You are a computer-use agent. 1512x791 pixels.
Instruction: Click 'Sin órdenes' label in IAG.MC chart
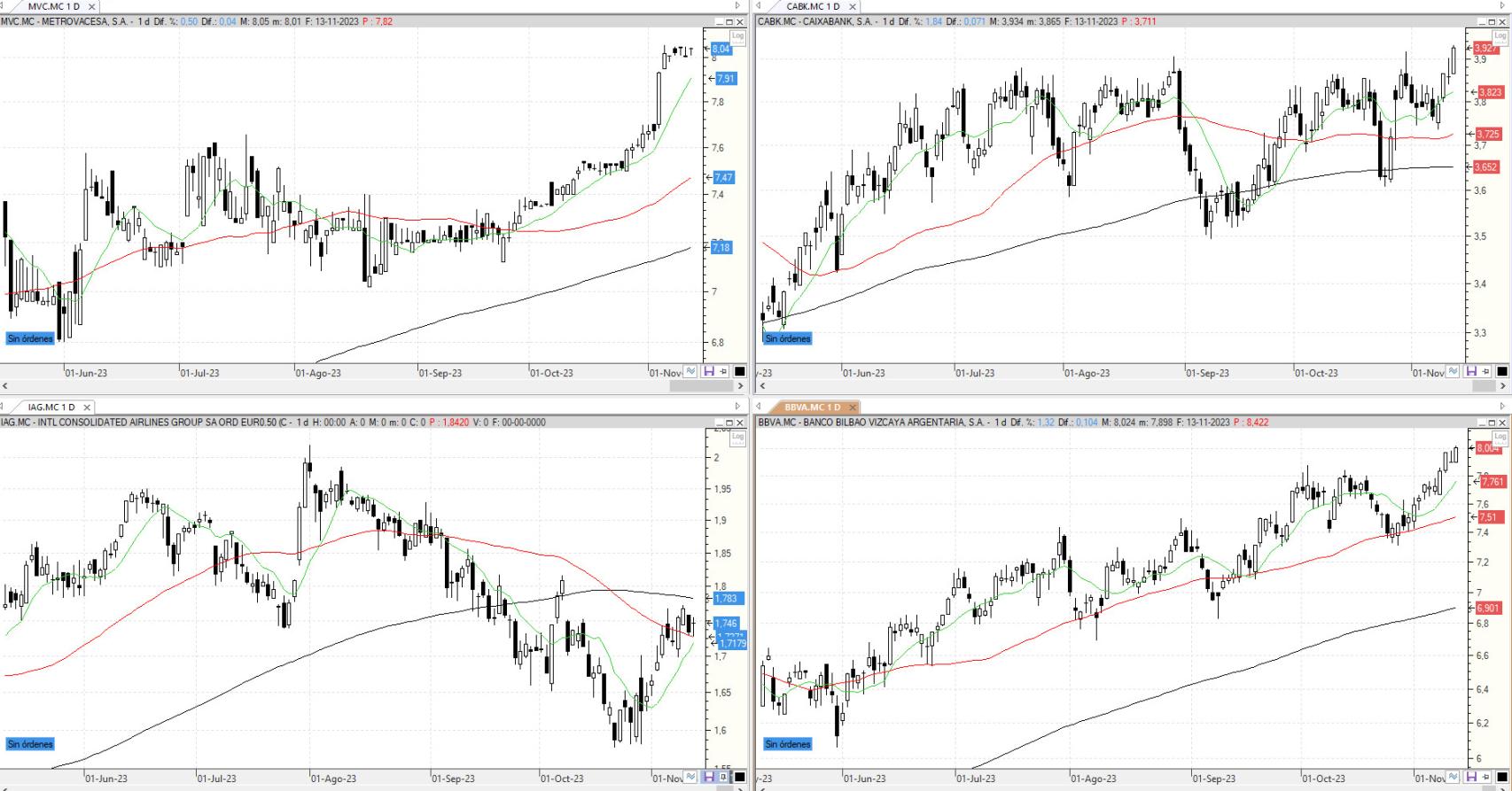tap(30, 744)
